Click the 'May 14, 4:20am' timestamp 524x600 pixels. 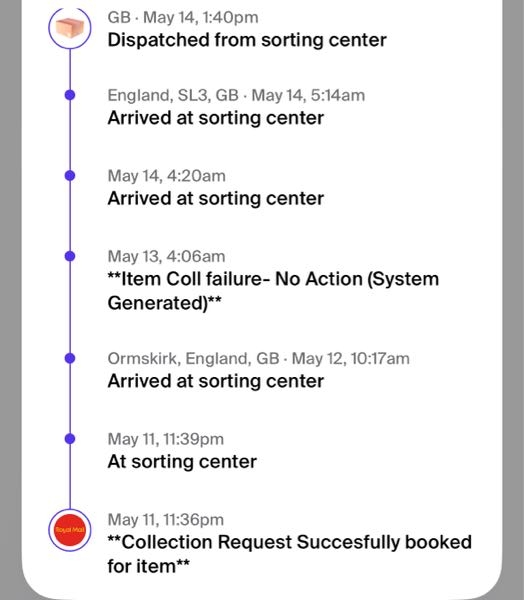[167, 176]
